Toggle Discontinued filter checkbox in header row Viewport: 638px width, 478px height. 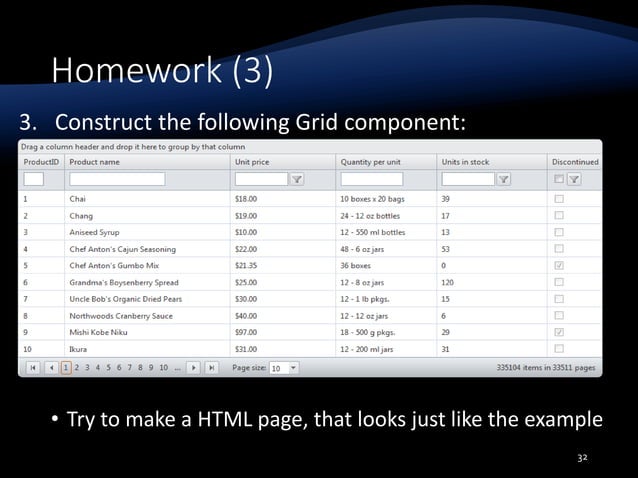(x=559, y=179)
